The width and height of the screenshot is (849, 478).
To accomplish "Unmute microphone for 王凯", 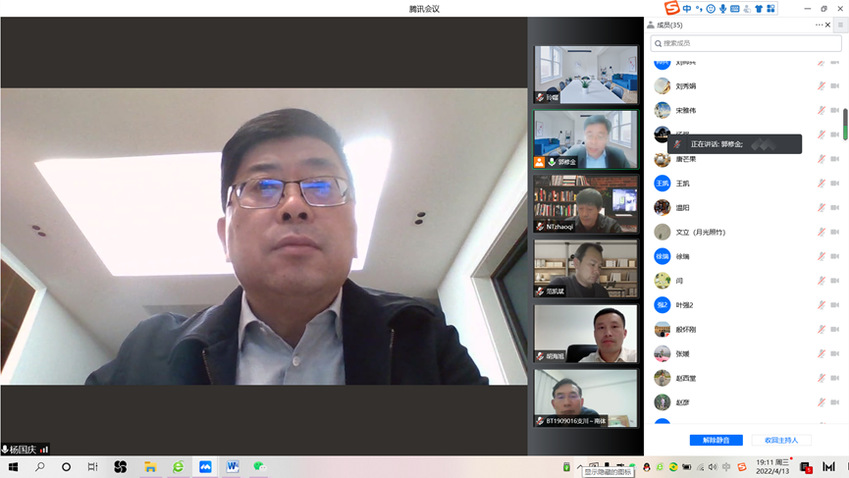I will pyautogui.click(x=821, y=183).
